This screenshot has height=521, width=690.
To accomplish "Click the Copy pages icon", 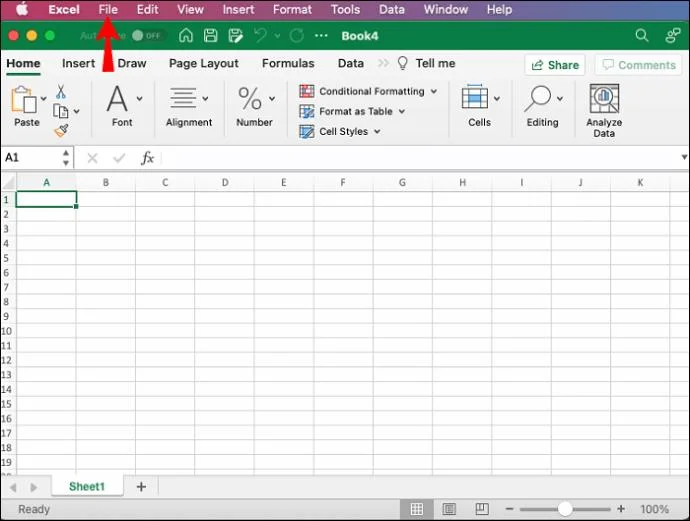I will click(x=60, y=111).
